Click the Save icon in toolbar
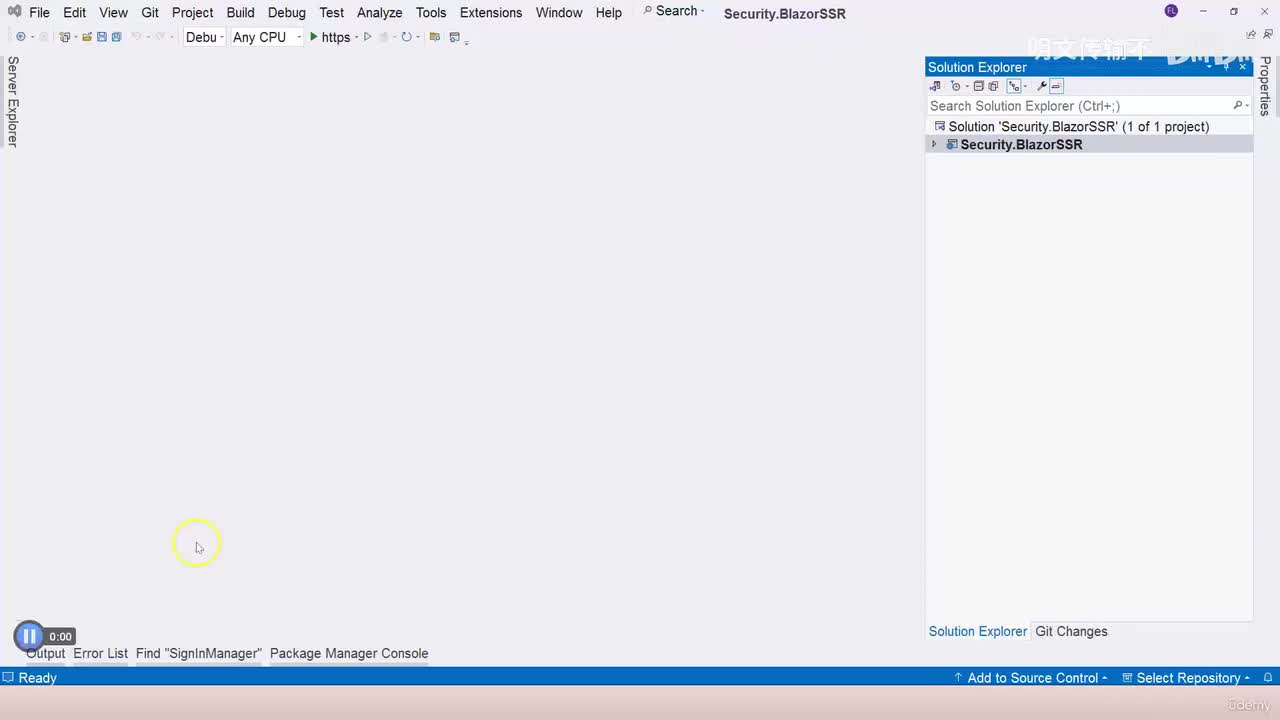1280x720 pixels. (x=102, y=37)
